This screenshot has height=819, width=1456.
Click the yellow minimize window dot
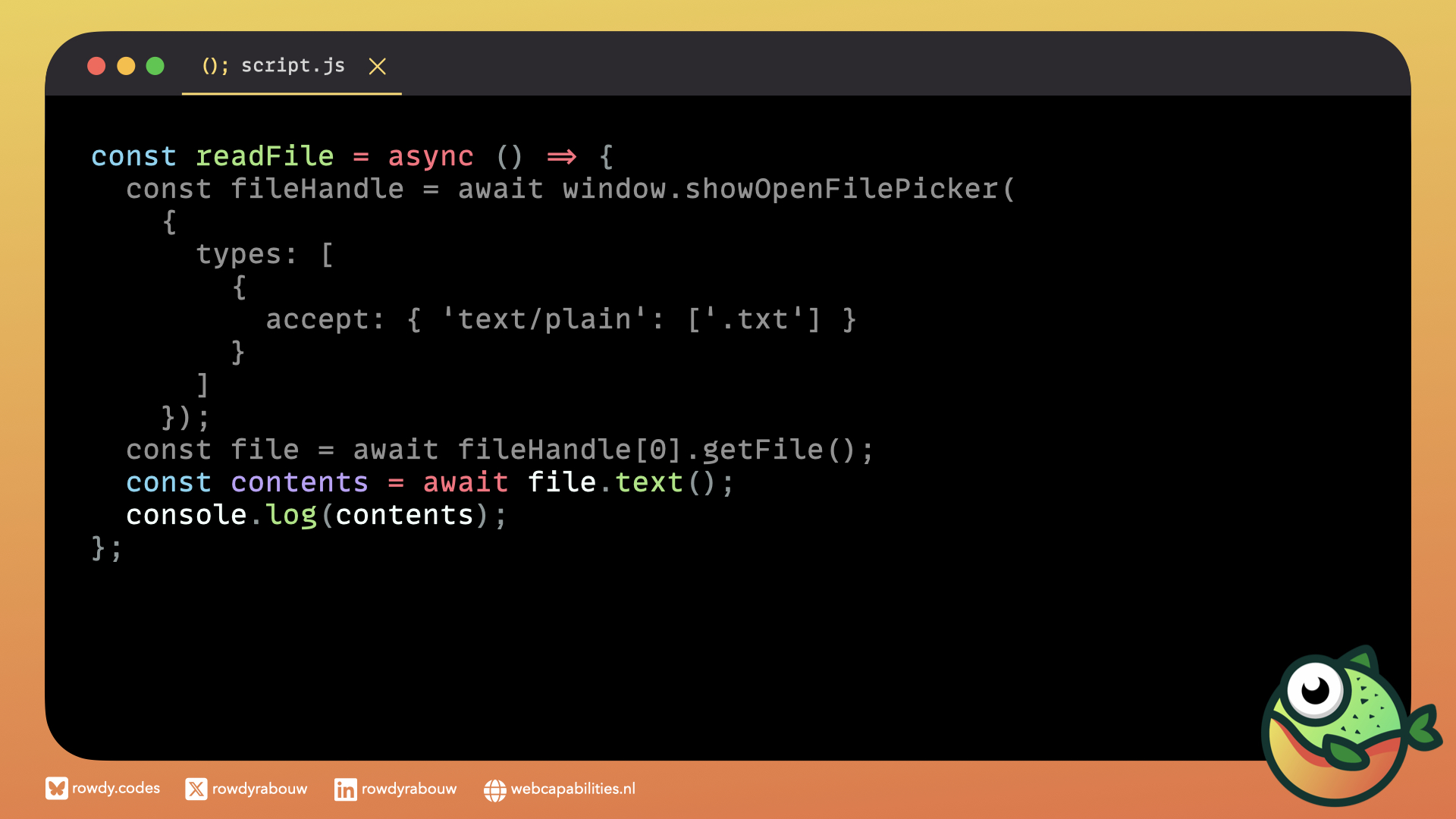tap(126, 66)
